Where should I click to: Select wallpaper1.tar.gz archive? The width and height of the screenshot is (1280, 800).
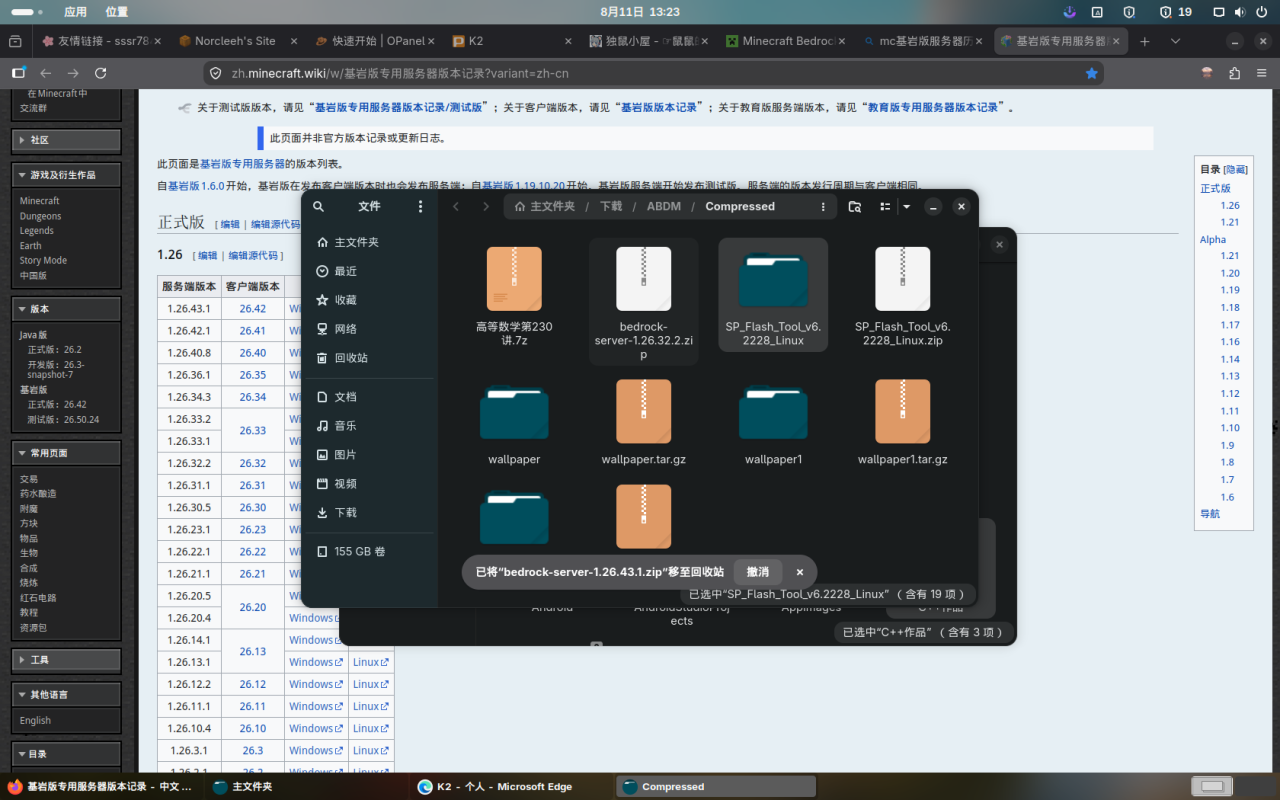pos(902,421)
